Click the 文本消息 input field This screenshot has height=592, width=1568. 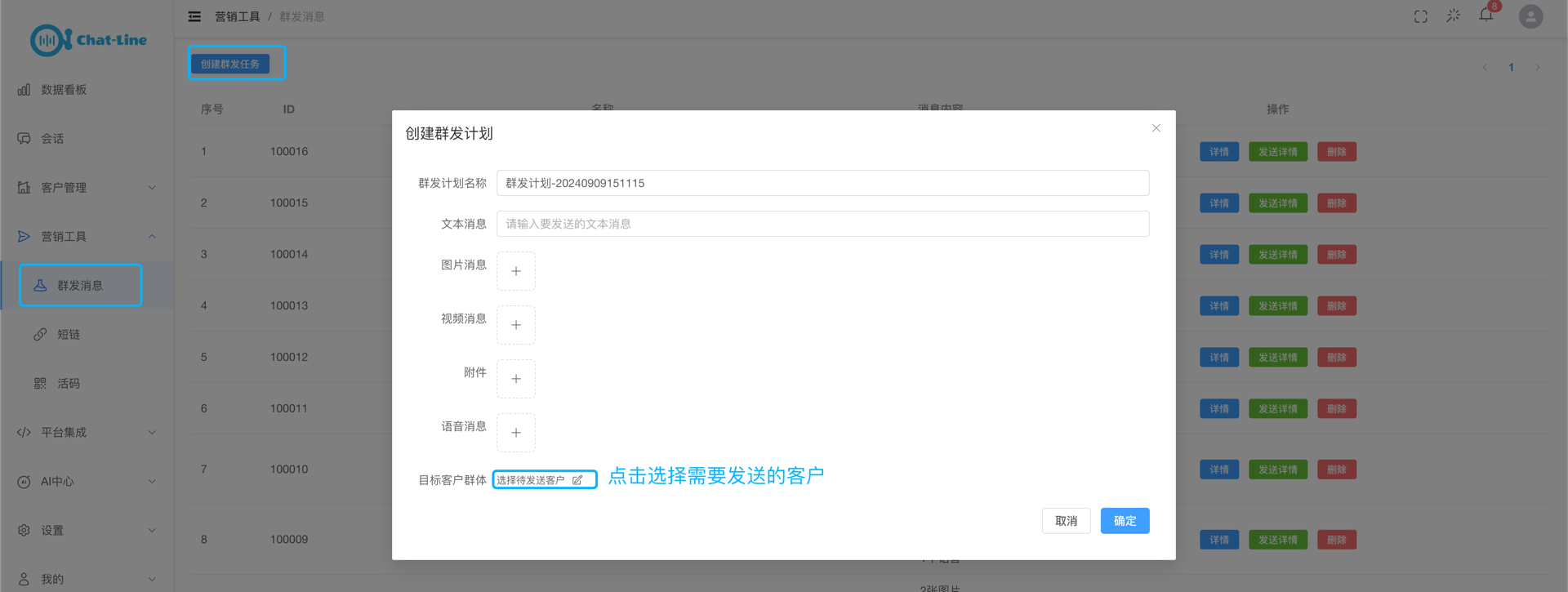[x=822, y=224]
